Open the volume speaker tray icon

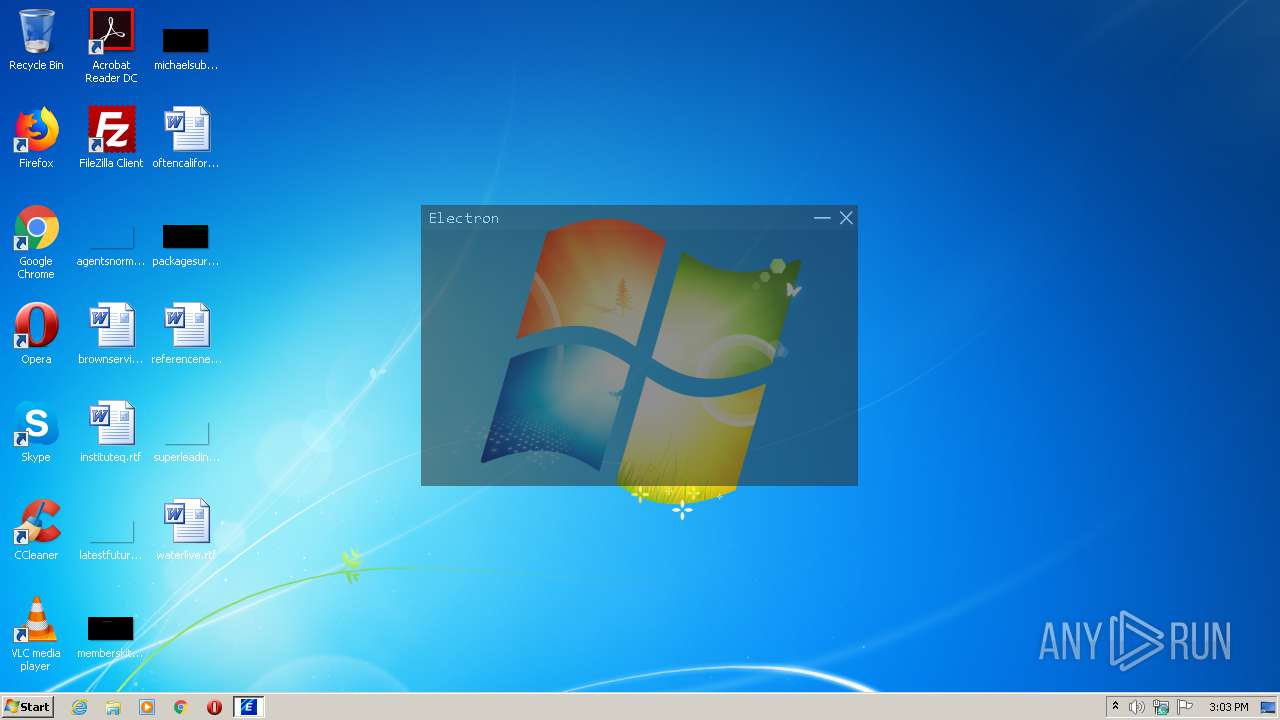(1137, 707)
